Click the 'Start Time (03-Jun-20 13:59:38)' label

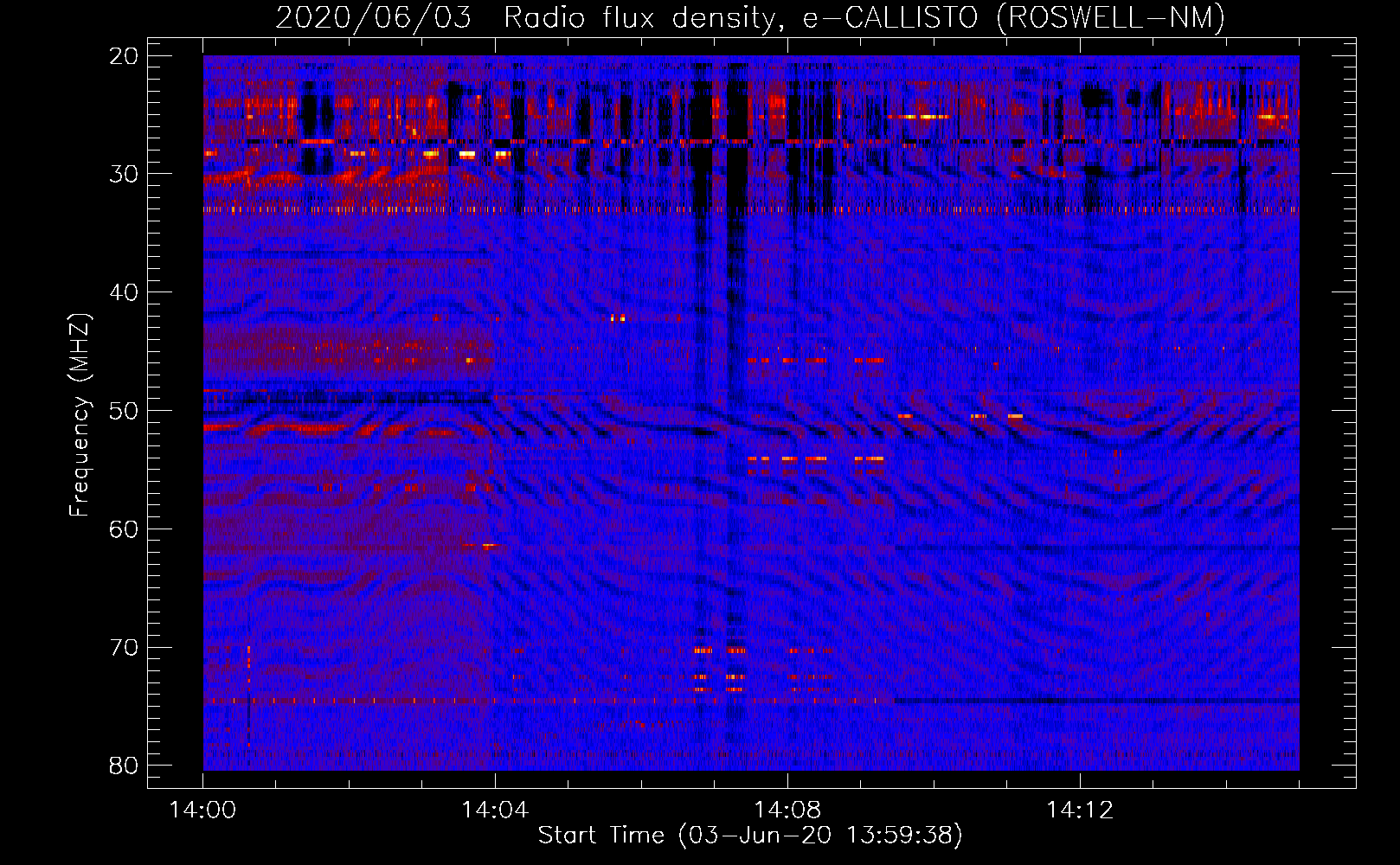pos(750,836)
